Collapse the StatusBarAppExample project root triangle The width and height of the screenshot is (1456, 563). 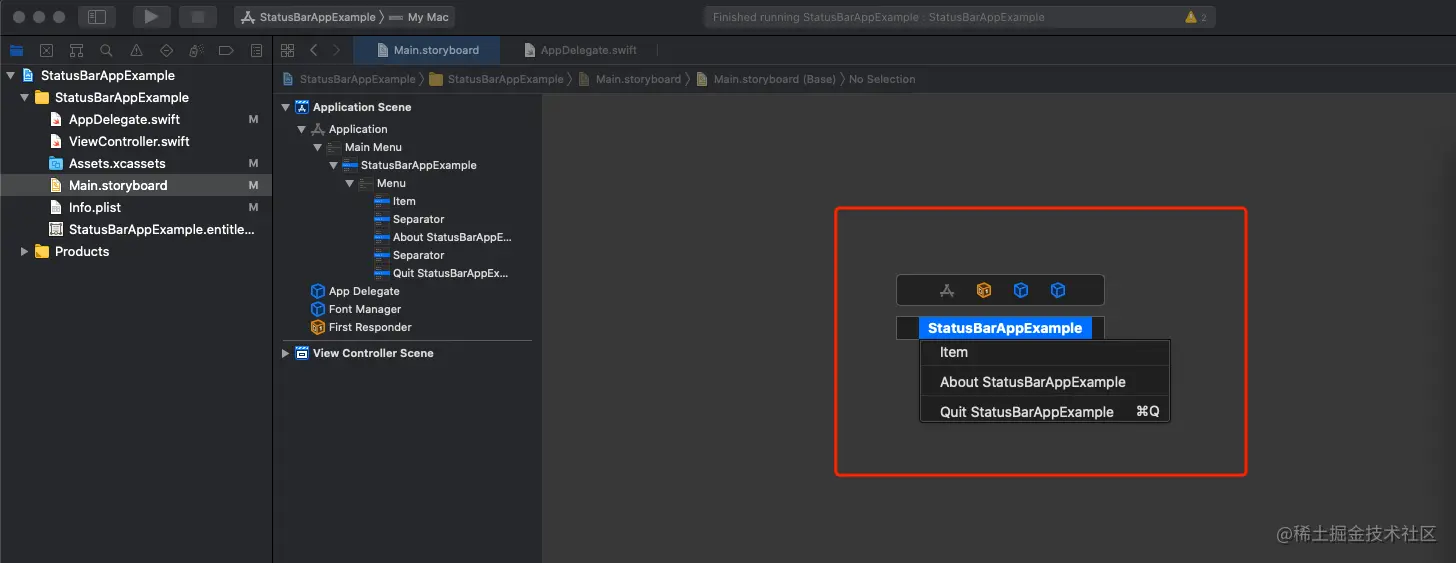(11, 75)
